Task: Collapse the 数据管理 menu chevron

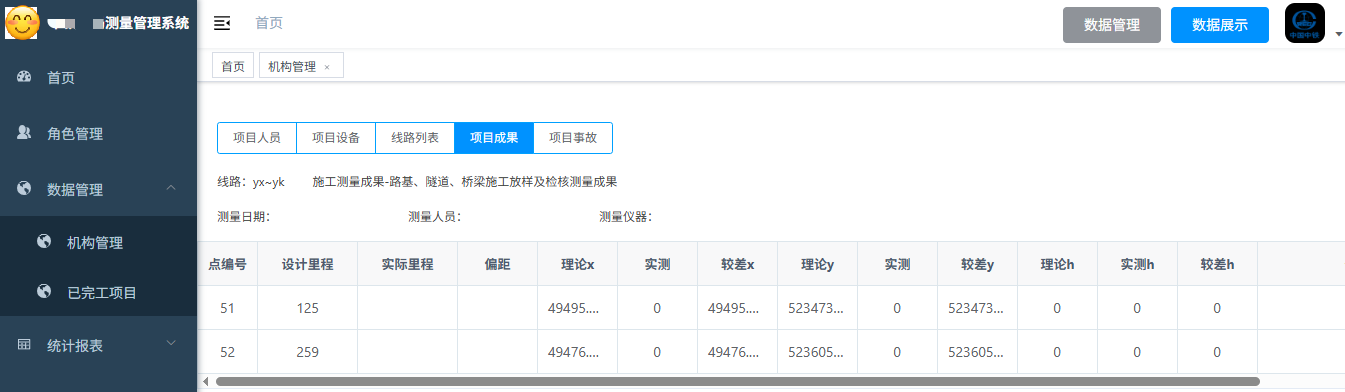Action: [x=171, y=188]
